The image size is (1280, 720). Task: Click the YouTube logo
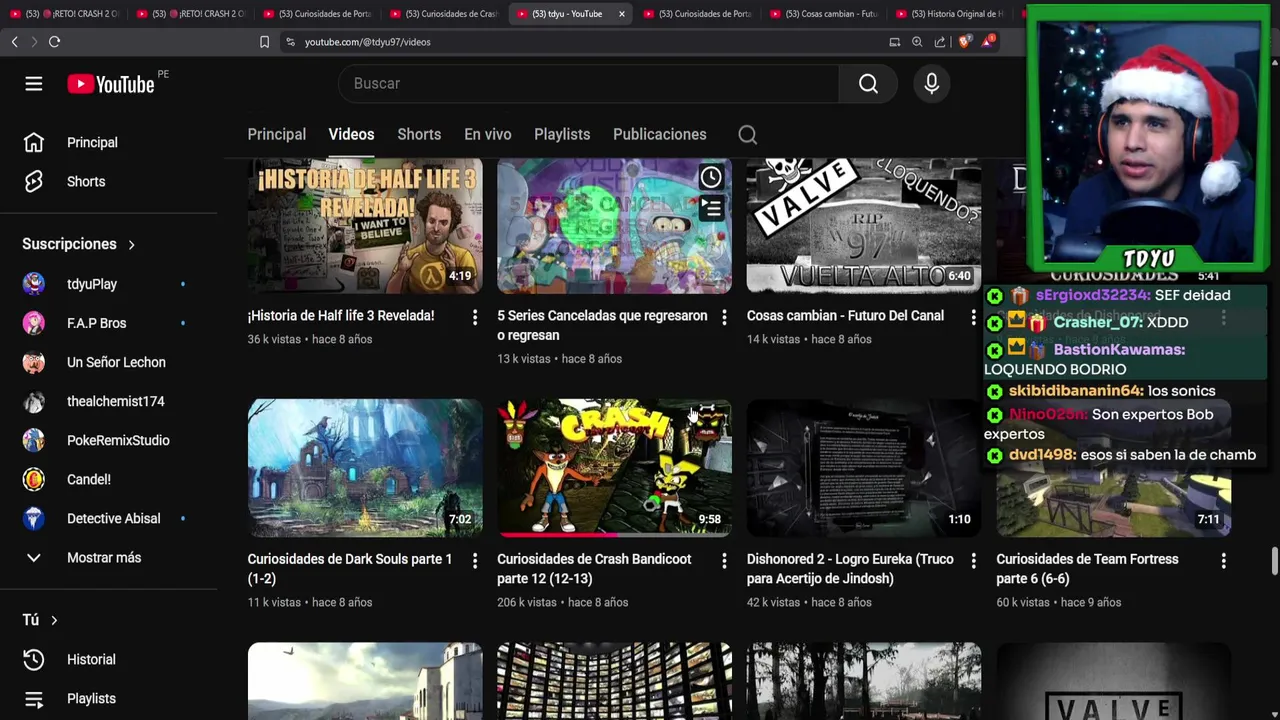[111, 84]
